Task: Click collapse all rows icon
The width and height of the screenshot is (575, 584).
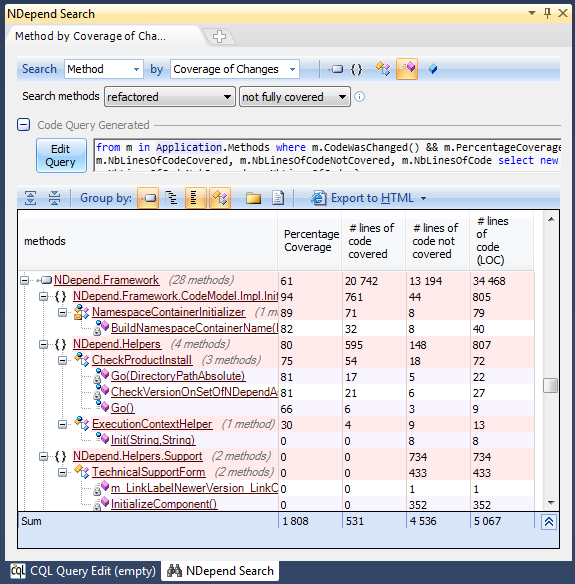Action: [x=54, y=198]
